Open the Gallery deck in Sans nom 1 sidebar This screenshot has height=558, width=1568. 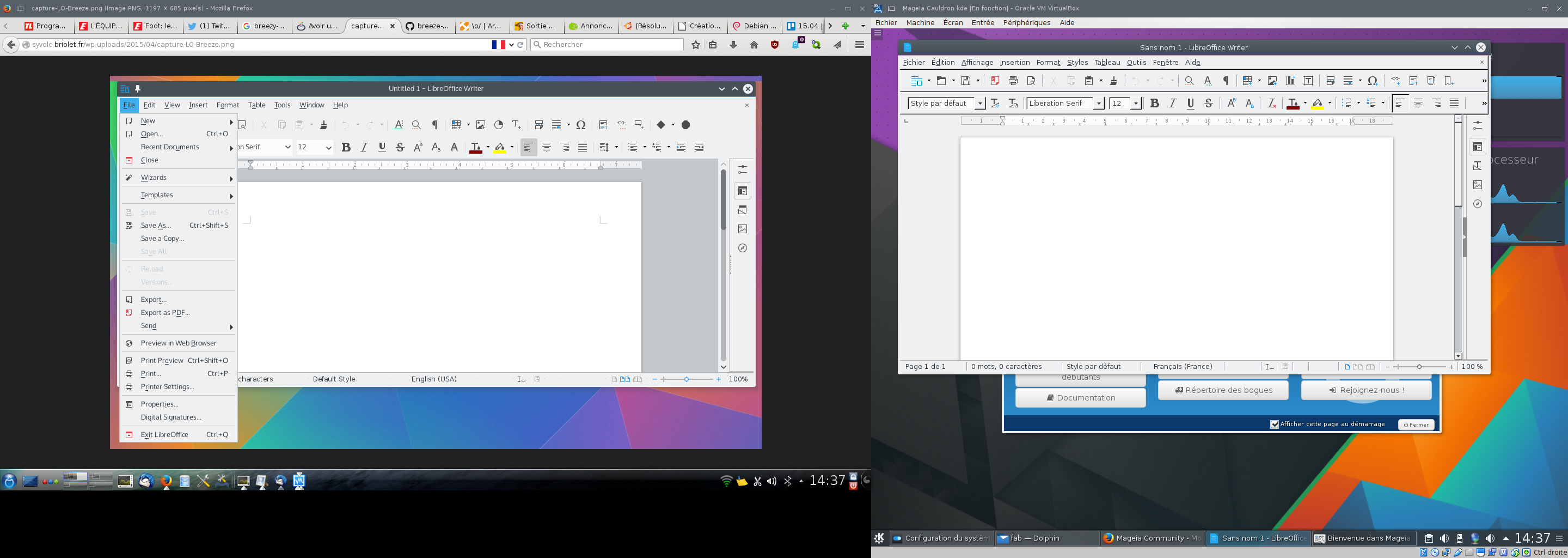[x=1477, y=185]
